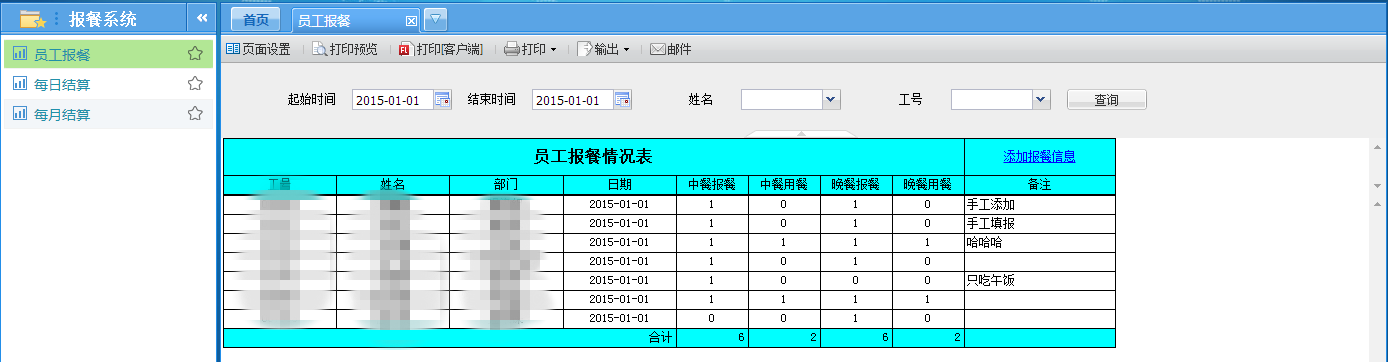Viewport: 1388px width, 362px height.
Task: Switch to the 首页 tab
Action: (x=256, y=20)
